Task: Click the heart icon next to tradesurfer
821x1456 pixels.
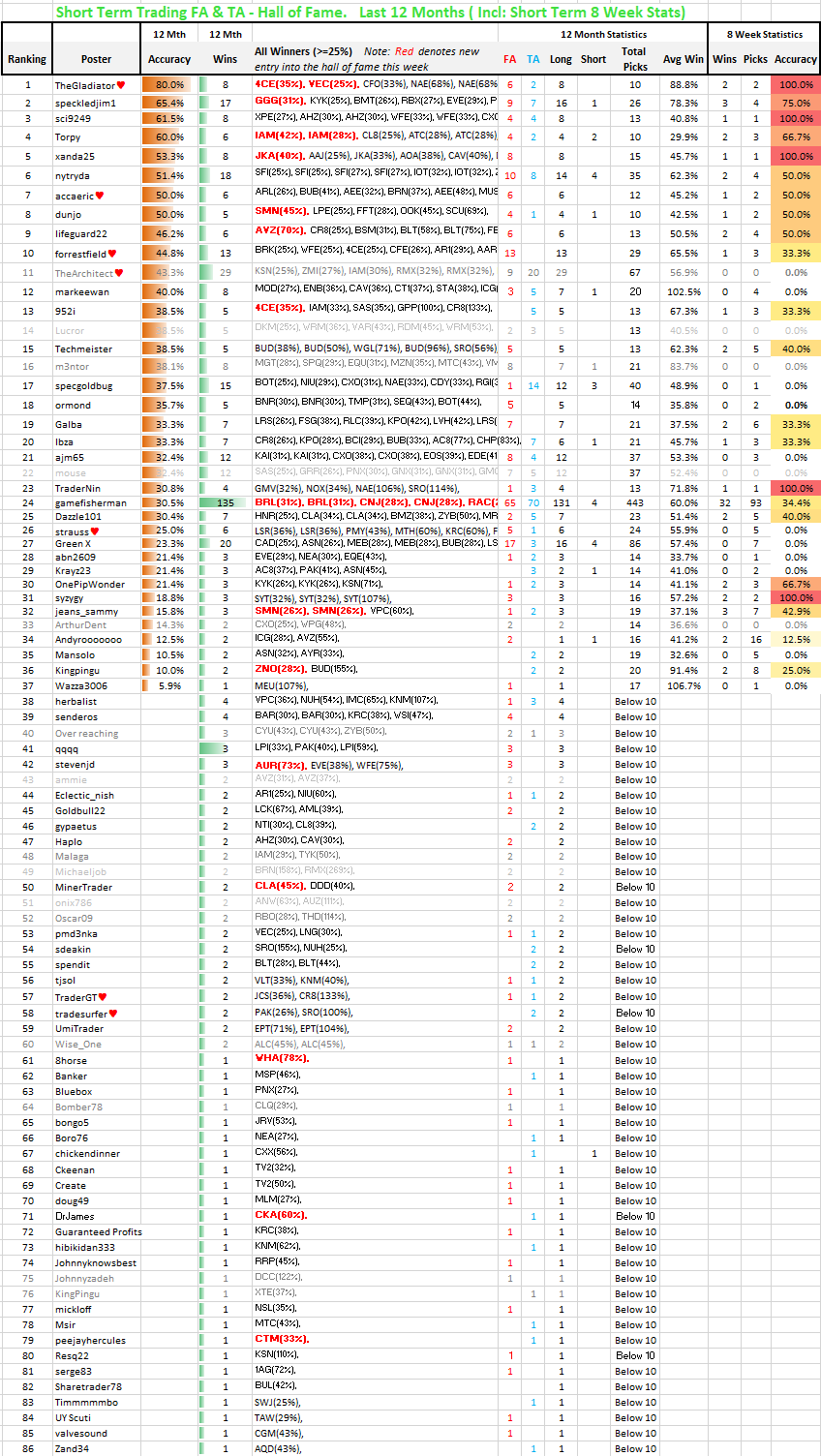Action: [x=113, y=1013]
